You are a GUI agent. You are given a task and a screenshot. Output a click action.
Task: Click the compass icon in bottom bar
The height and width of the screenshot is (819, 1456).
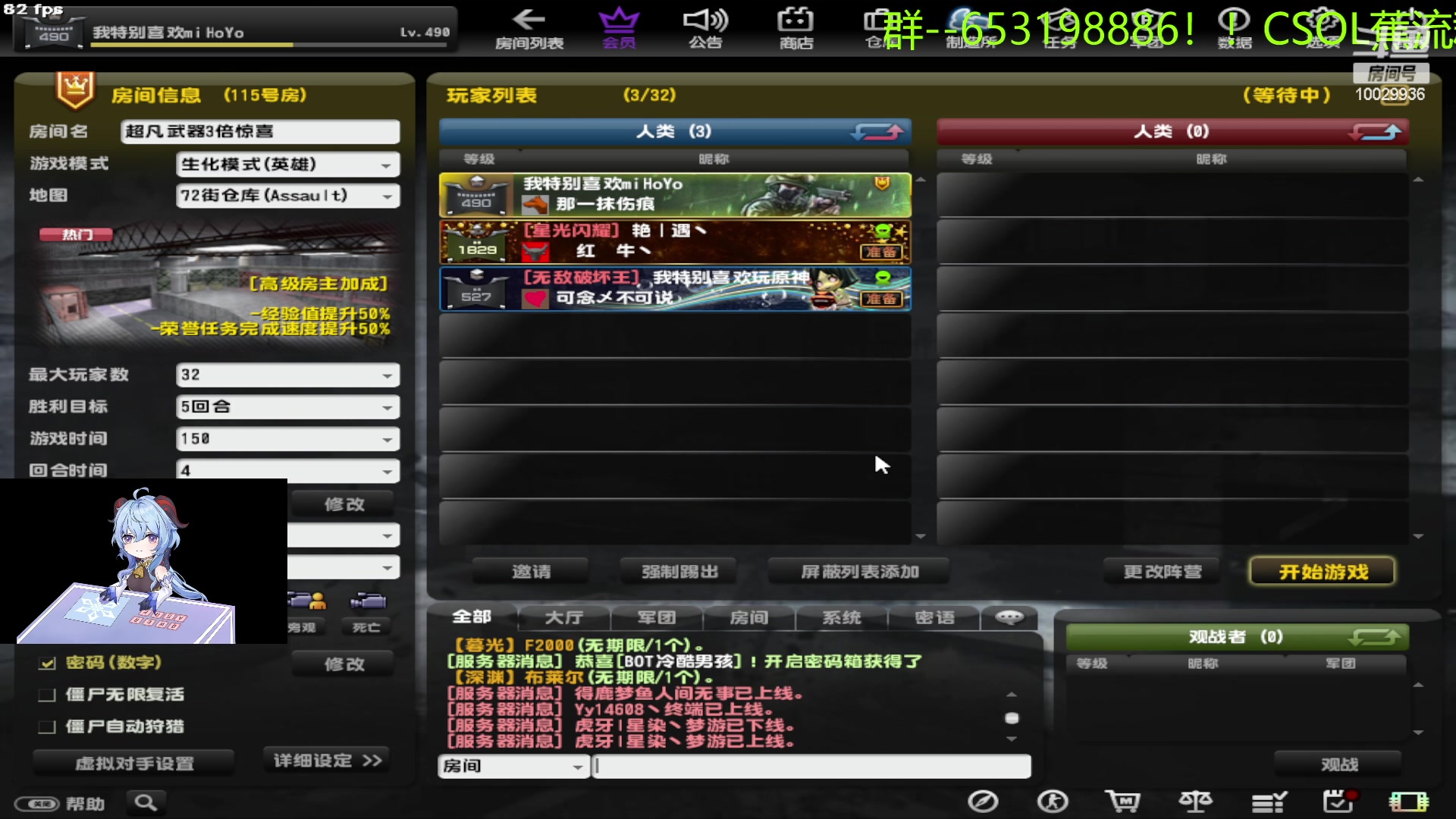(x=983, y=802)
